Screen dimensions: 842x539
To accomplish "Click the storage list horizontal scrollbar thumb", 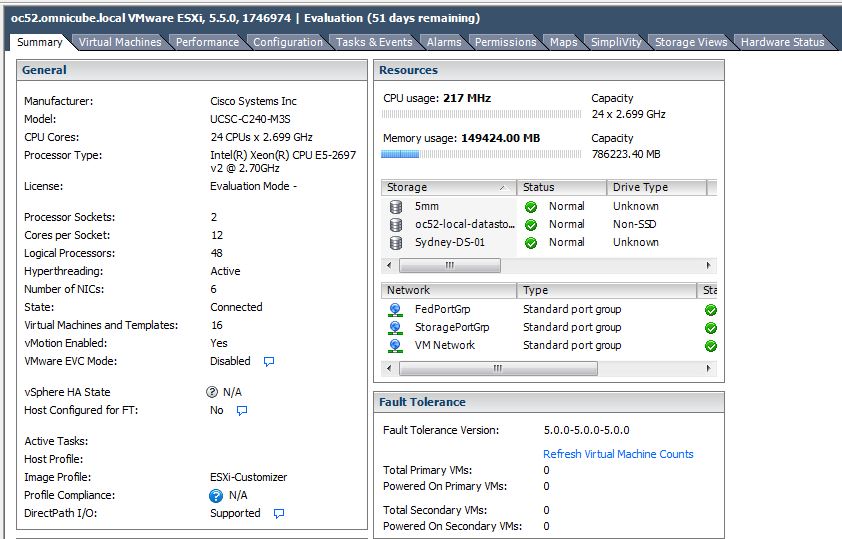I will pyautogui.click(x=450, y=265).
